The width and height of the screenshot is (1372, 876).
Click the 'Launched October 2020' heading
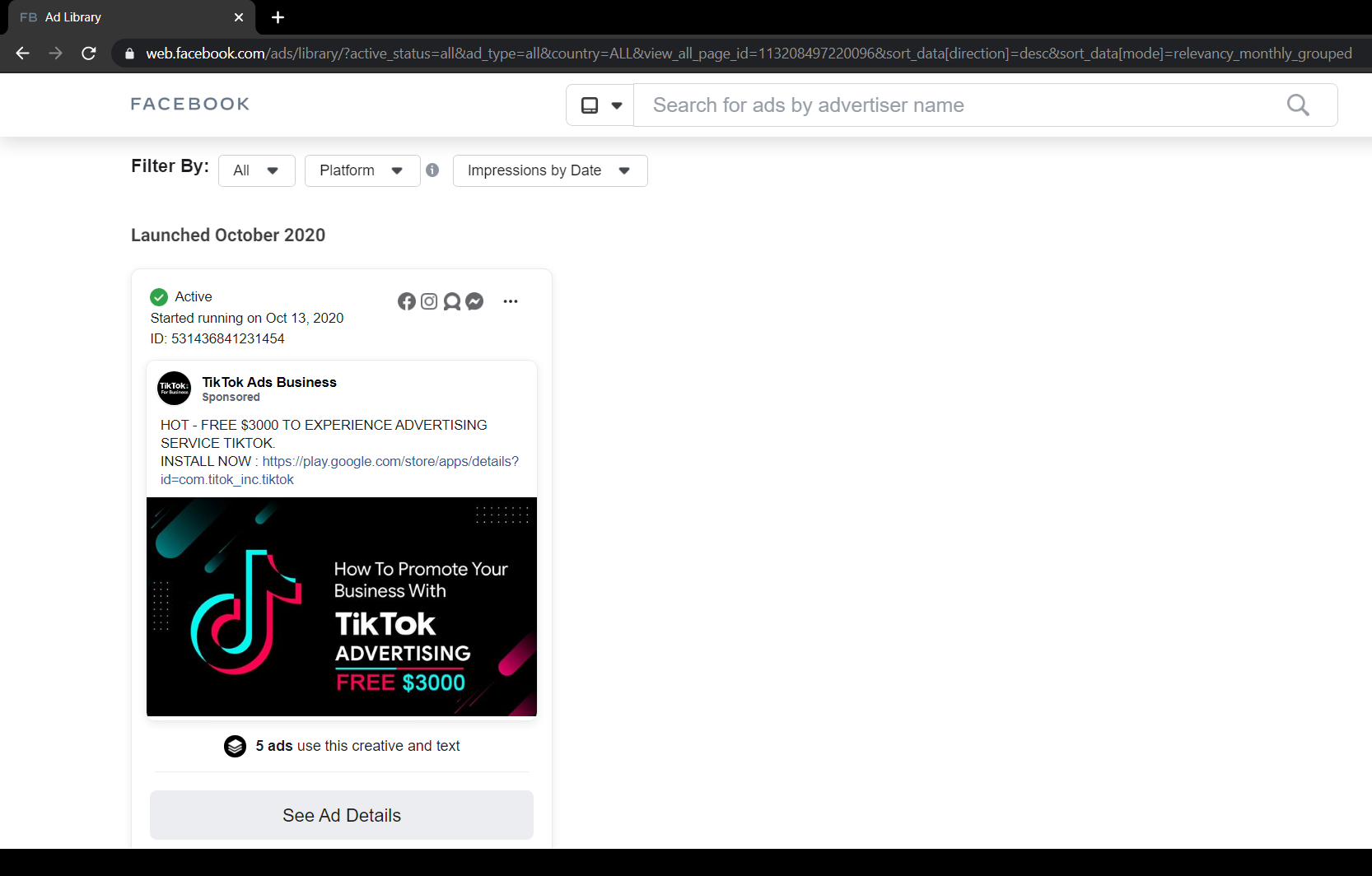coord(228,235)
